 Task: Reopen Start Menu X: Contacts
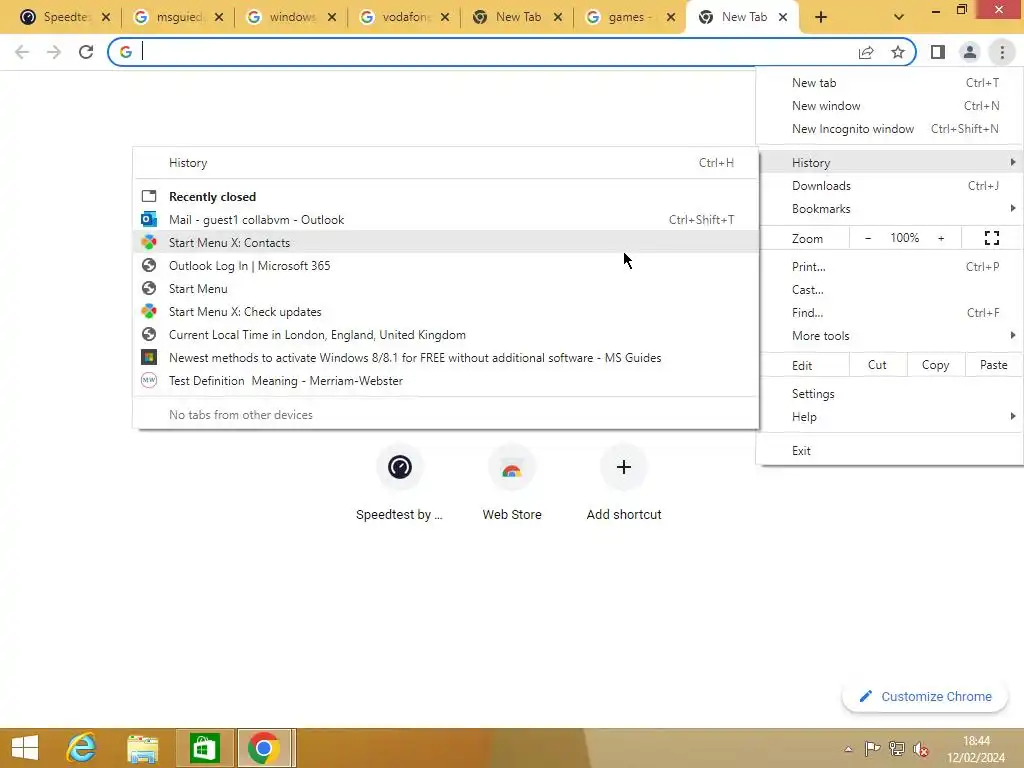(445, 242)
